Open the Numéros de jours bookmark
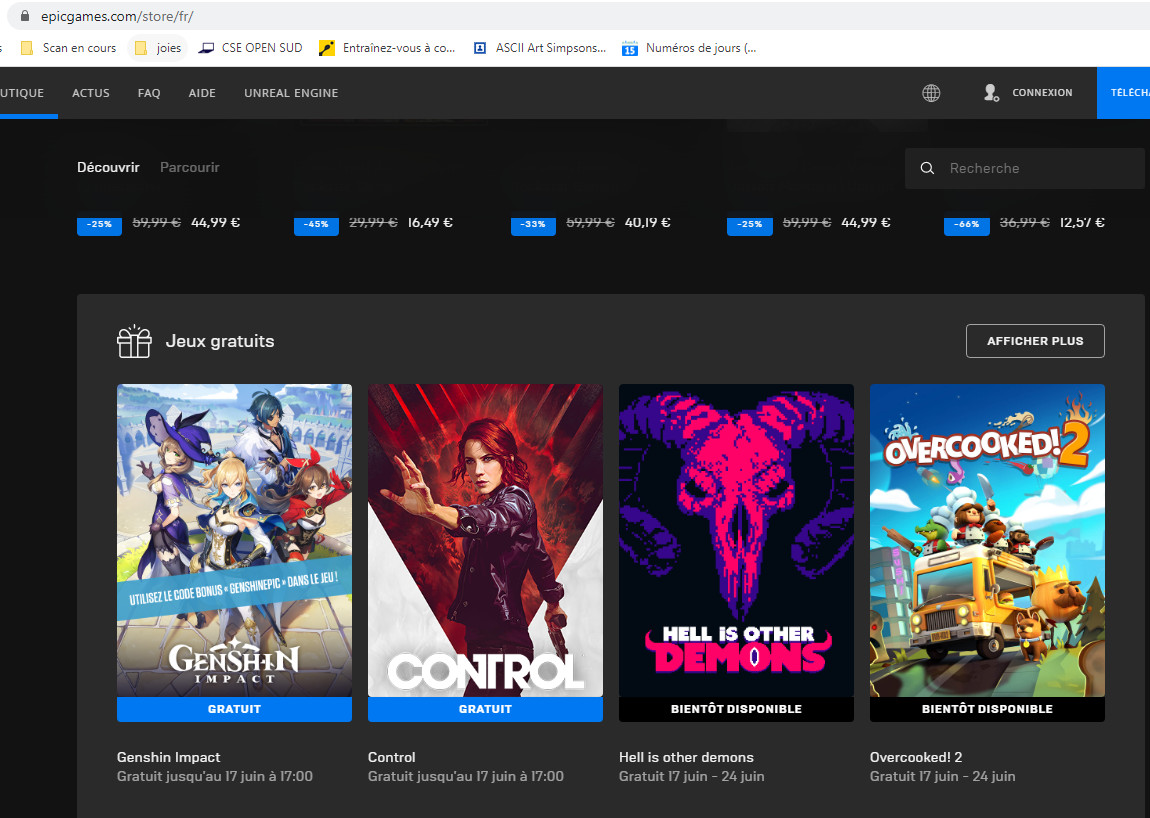The image size is (1150, 818). point(689,48)
